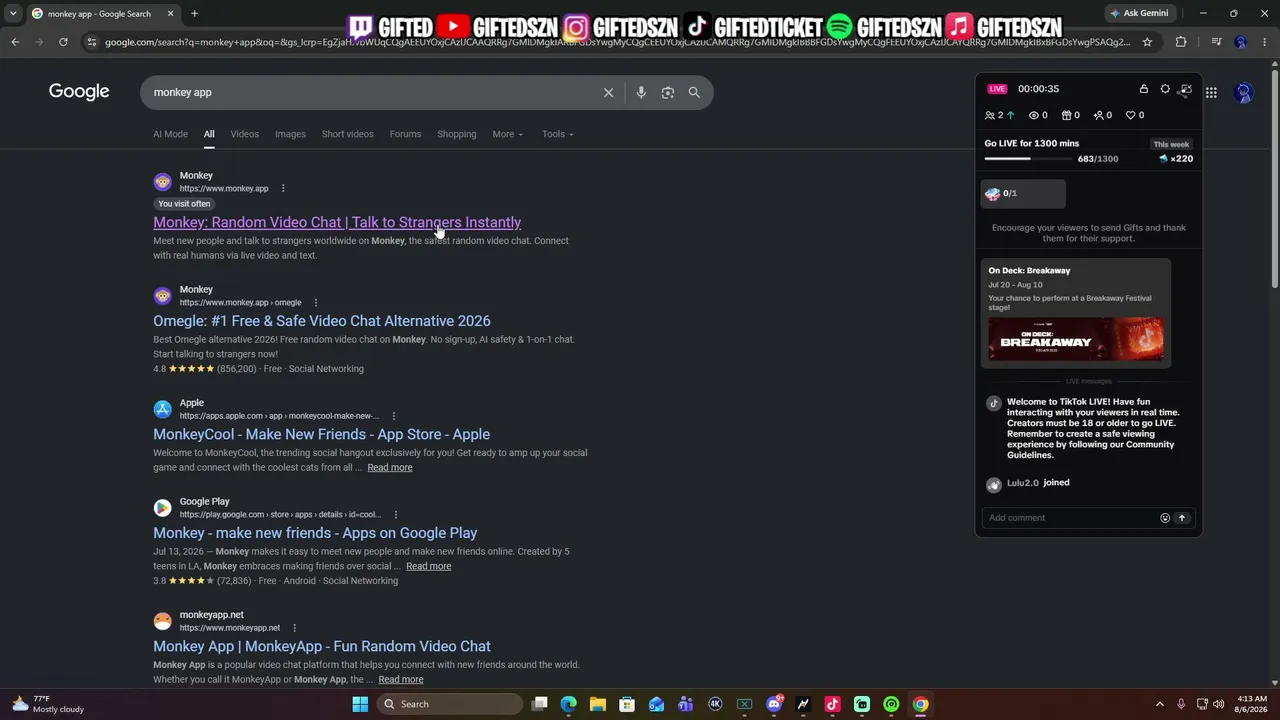Open the Google apps grid
Viewport: 1280px width, 720px height.
(x=1211, y=93)
